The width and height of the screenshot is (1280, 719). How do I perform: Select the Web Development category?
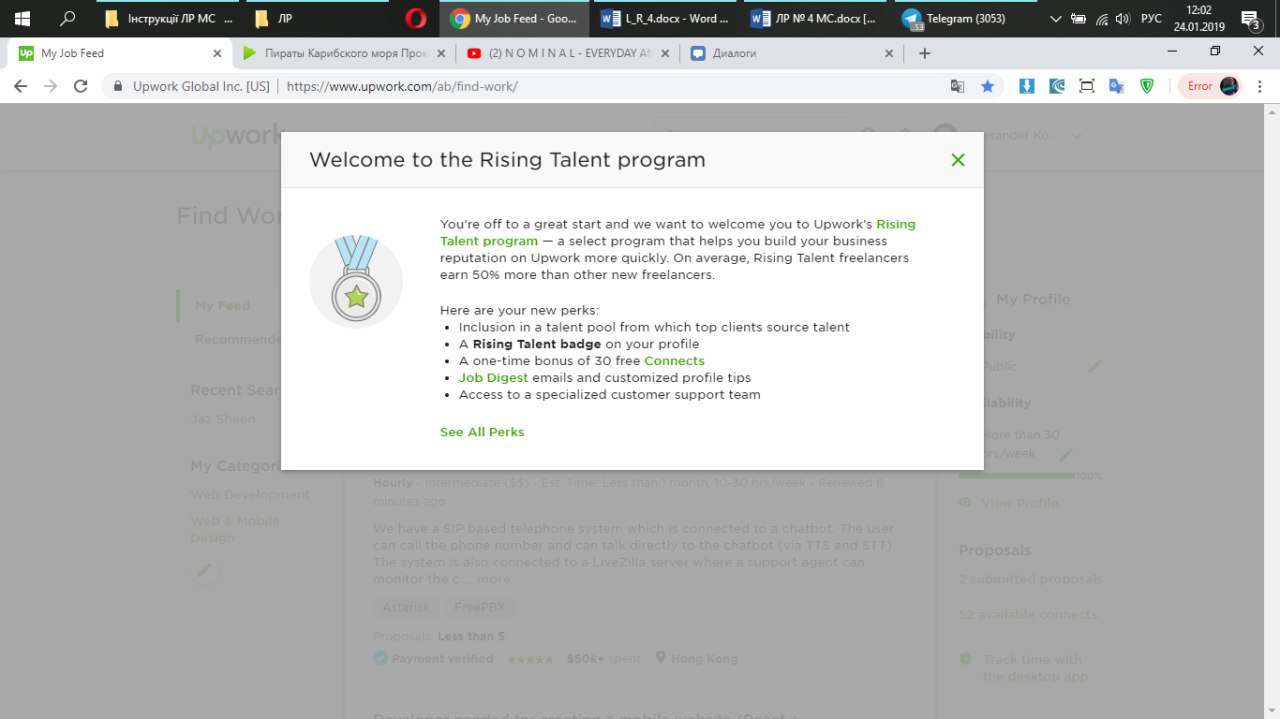click(250, 495)
